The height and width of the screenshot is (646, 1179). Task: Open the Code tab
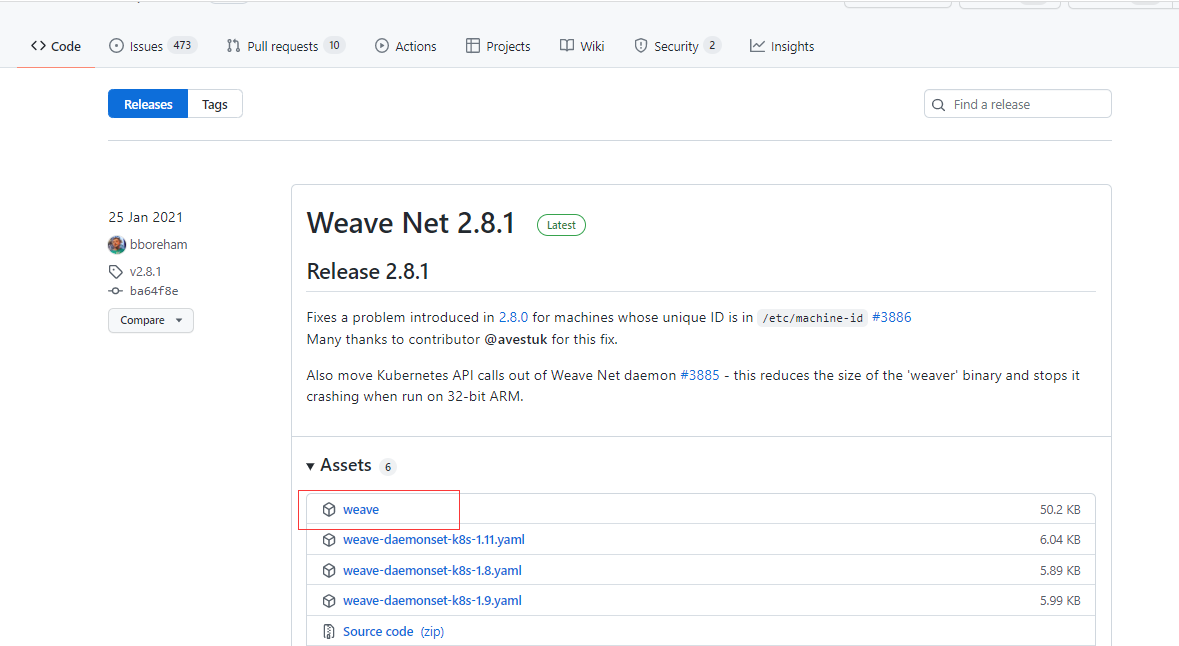(56, 46)
